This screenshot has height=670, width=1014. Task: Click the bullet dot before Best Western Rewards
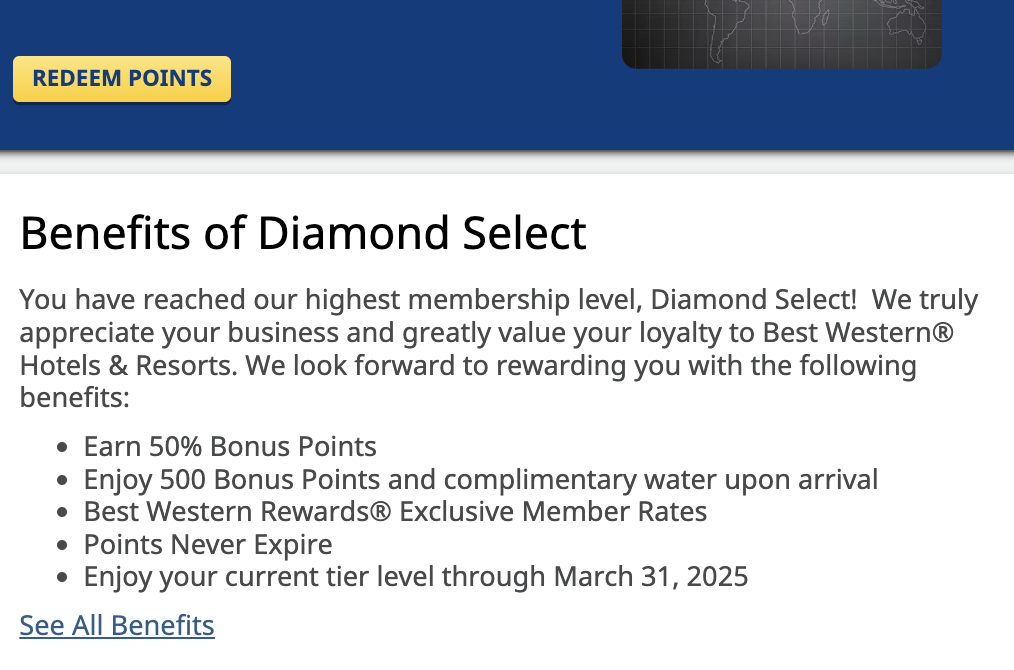(x=64, y=514)
